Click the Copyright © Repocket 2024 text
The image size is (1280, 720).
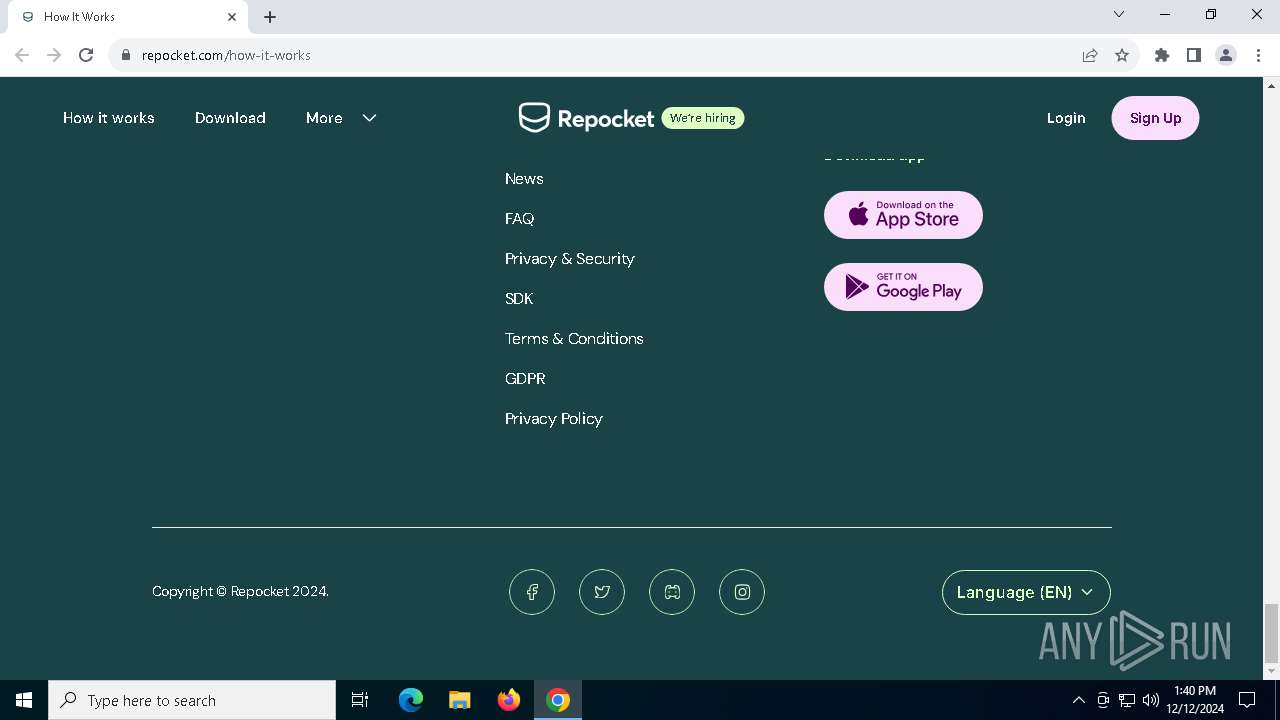[x=240, y=592]
